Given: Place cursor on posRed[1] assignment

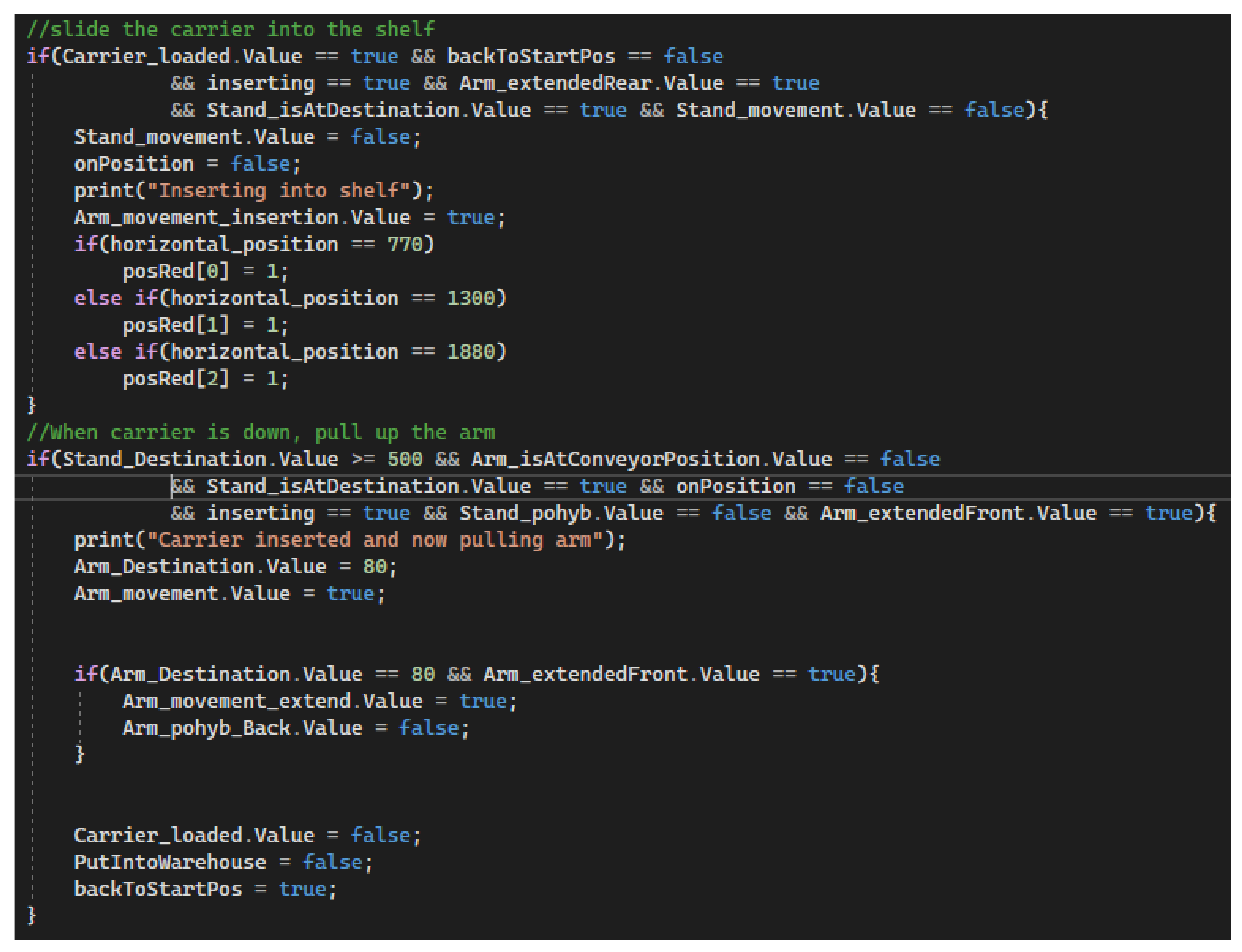Looking at the screenshot, I should 205,325.
